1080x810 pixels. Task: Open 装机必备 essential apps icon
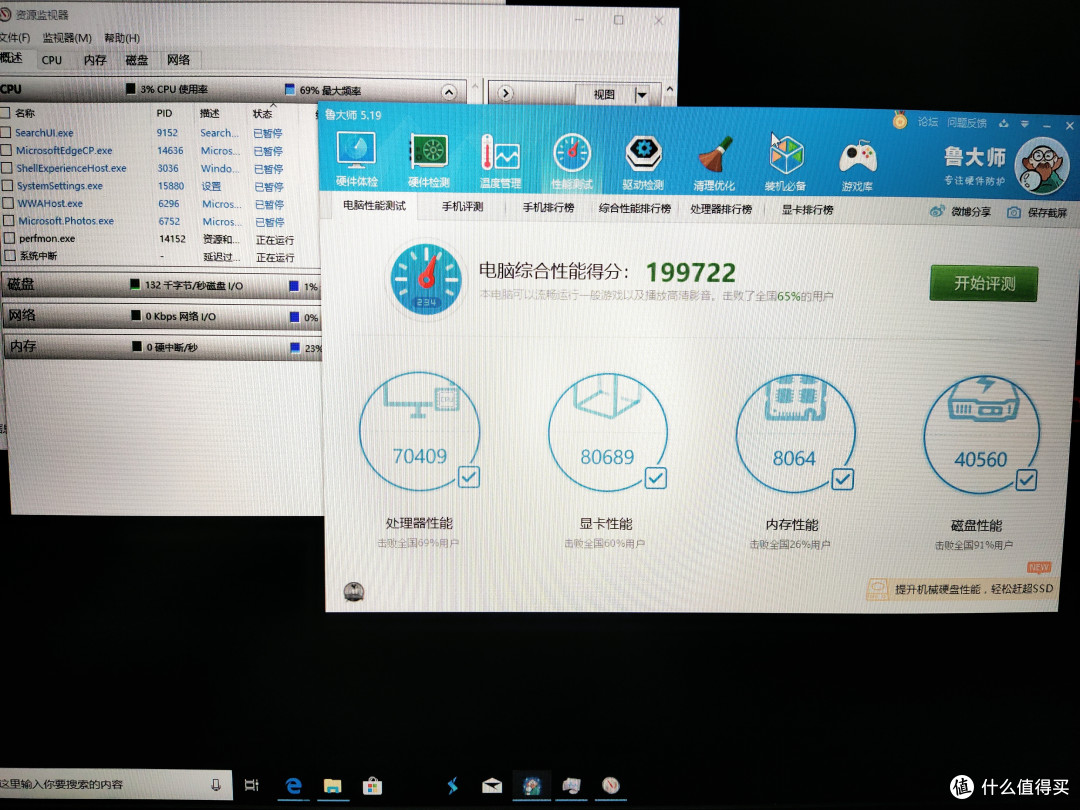click(786, 163)
